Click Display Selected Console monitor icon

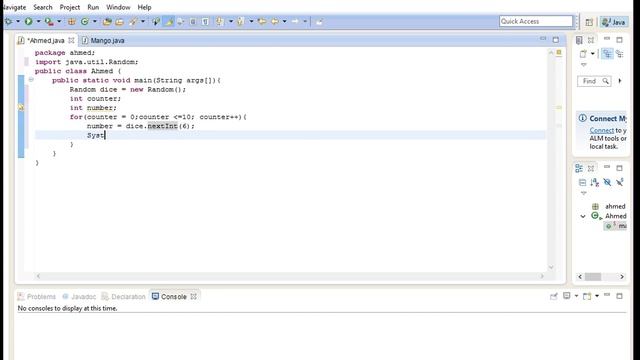point(567,296)
